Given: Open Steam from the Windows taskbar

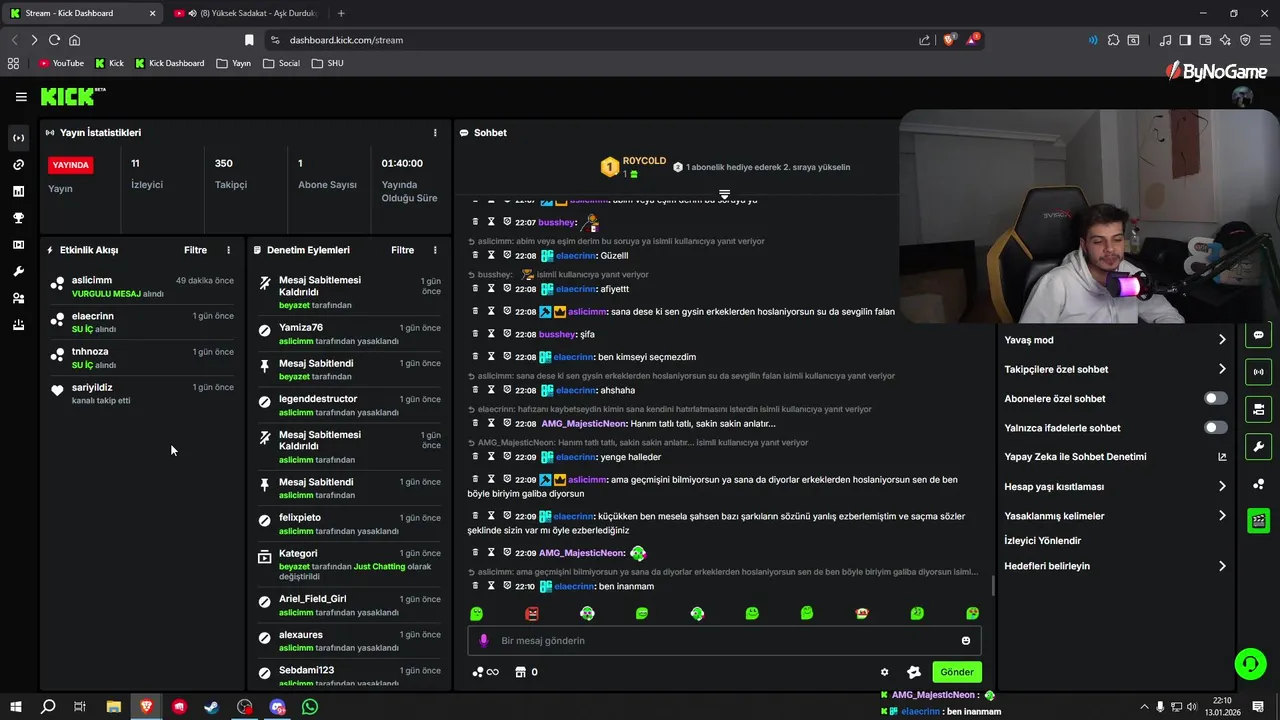Looking at the screenshot, I should (212, 707).
